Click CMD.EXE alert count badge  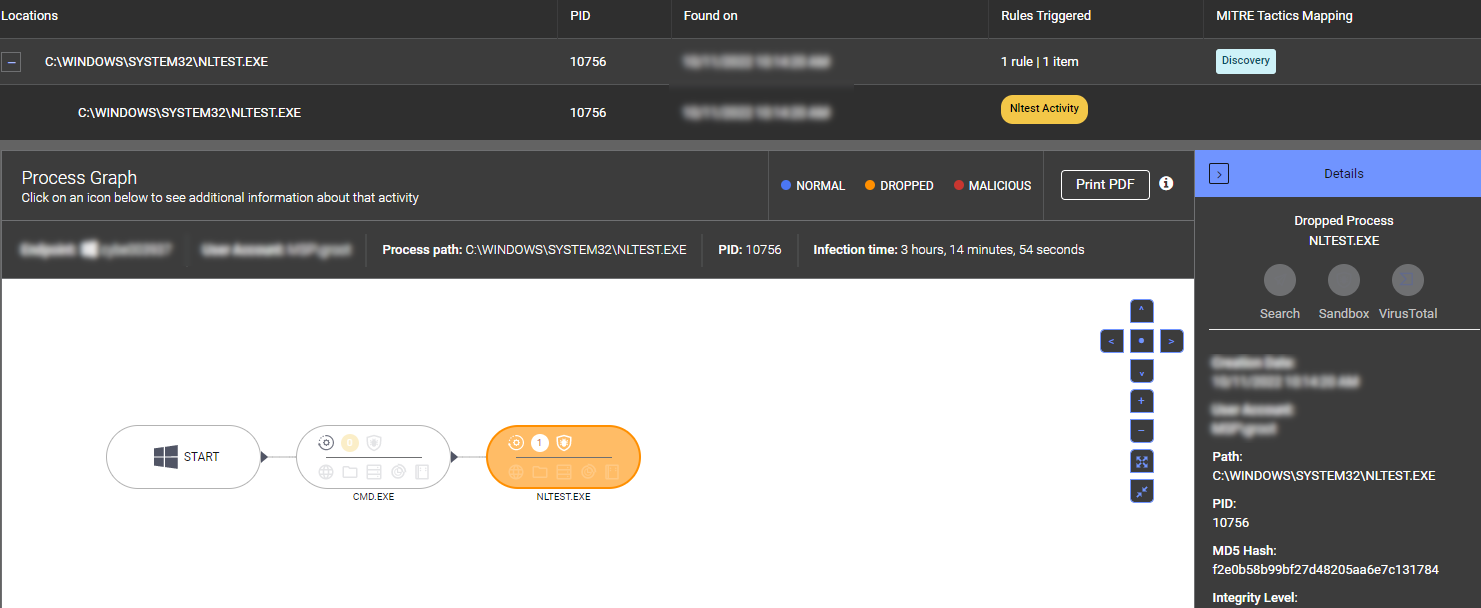click(x=349, y=442)
